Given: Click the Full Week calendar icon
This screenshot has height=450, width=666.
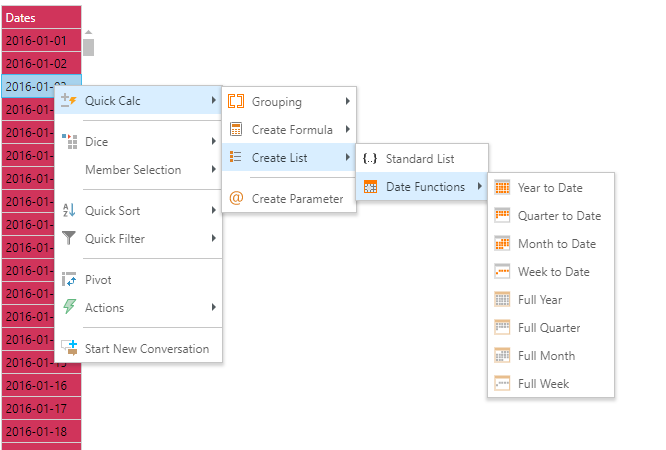Looking at the screenshot, I should (x=502, y=384).
